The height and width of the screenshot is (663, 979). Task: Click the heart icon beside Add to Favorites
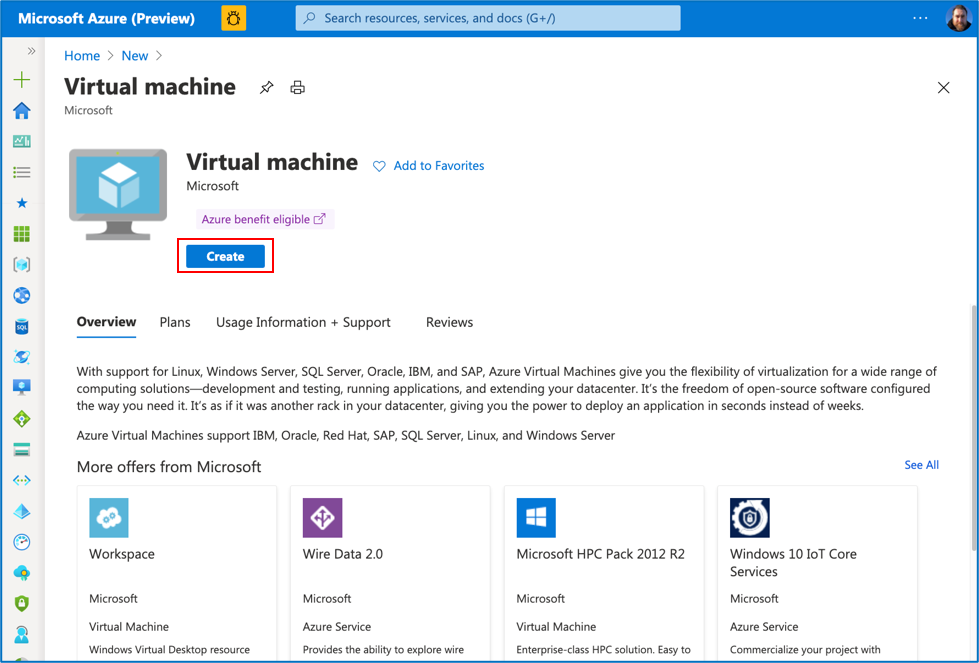pyautogui.click(x=379, y=166)
